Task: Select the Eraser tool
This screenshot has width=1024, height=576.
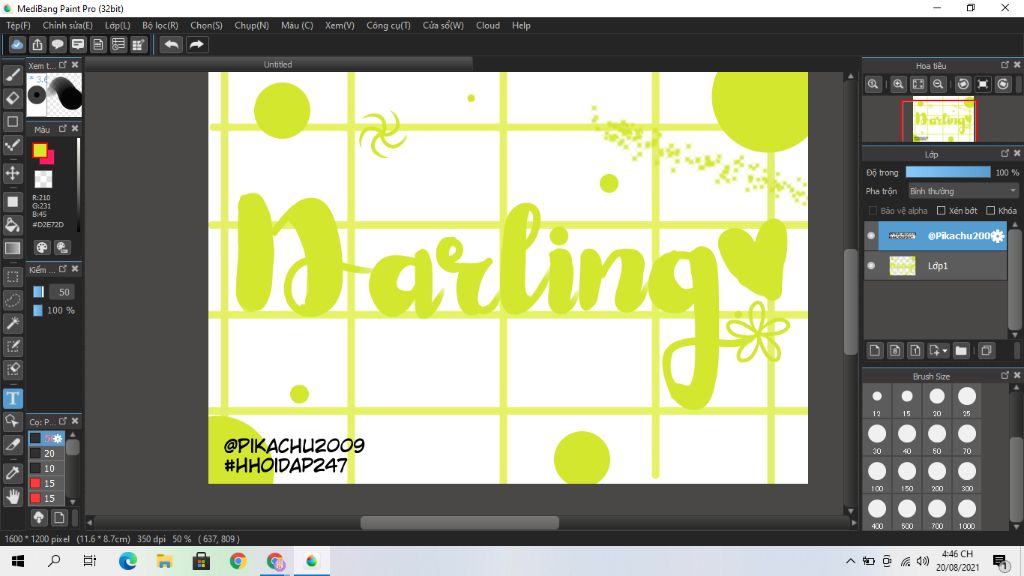Action: tap(12, 98)
